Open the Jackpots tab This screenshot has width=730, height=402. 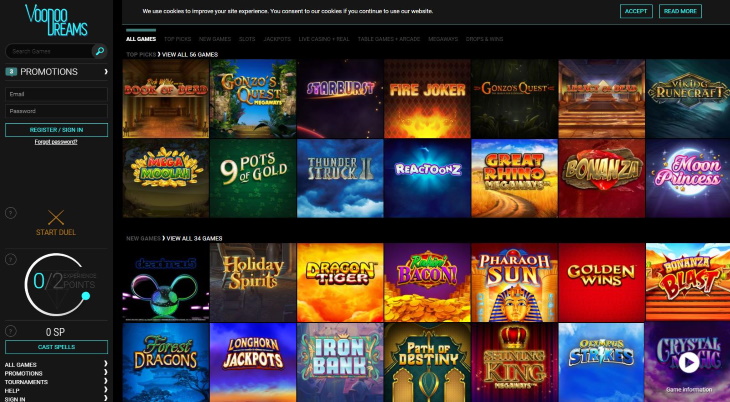tap(277, 39)
